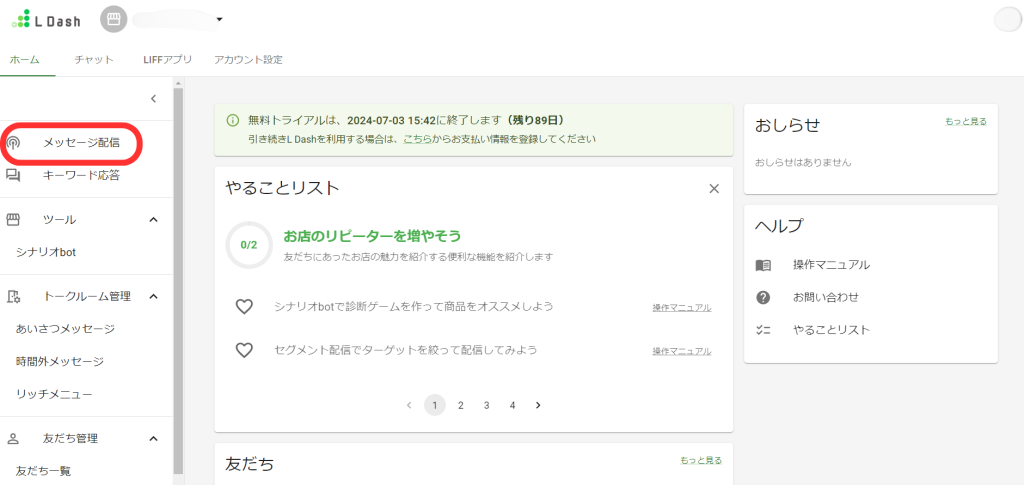Go to page 3 of task list
The image size is (1024, 485).
(x=486, y=405)
